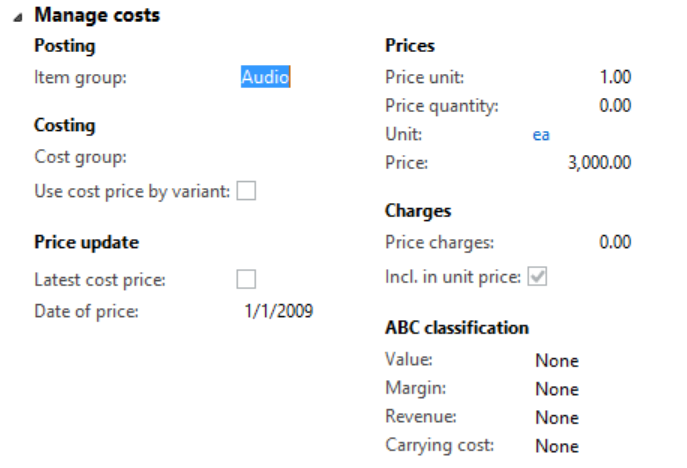Screen dimensions: 687x468
Task: Click the Prices group heading
Action: tap(410, 46)
